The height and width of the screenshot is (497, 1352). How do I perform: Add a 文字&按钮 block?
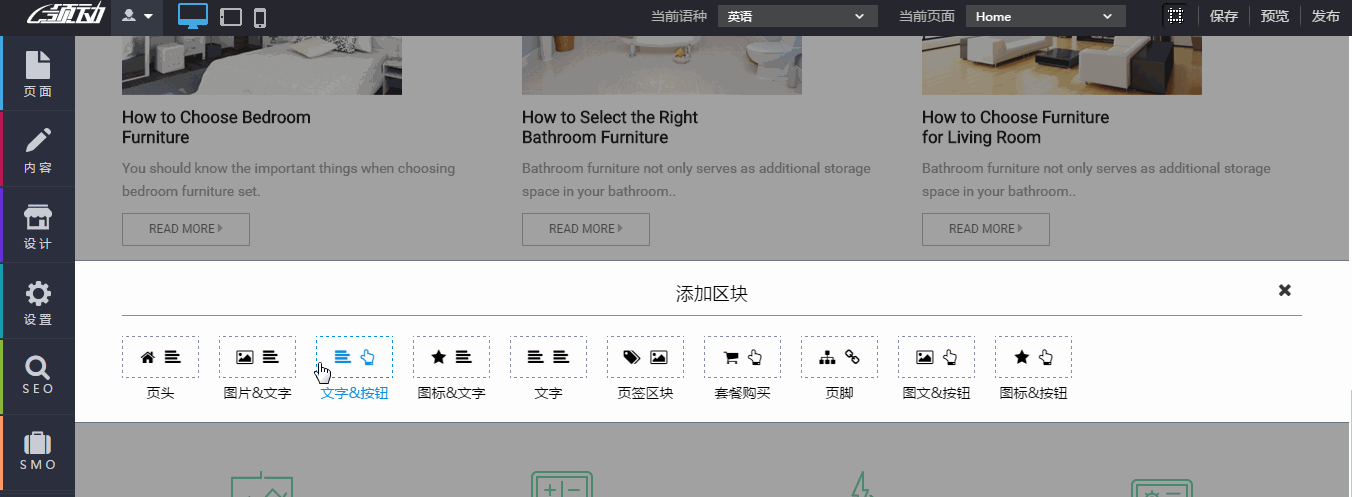click(x=354, y=357)
